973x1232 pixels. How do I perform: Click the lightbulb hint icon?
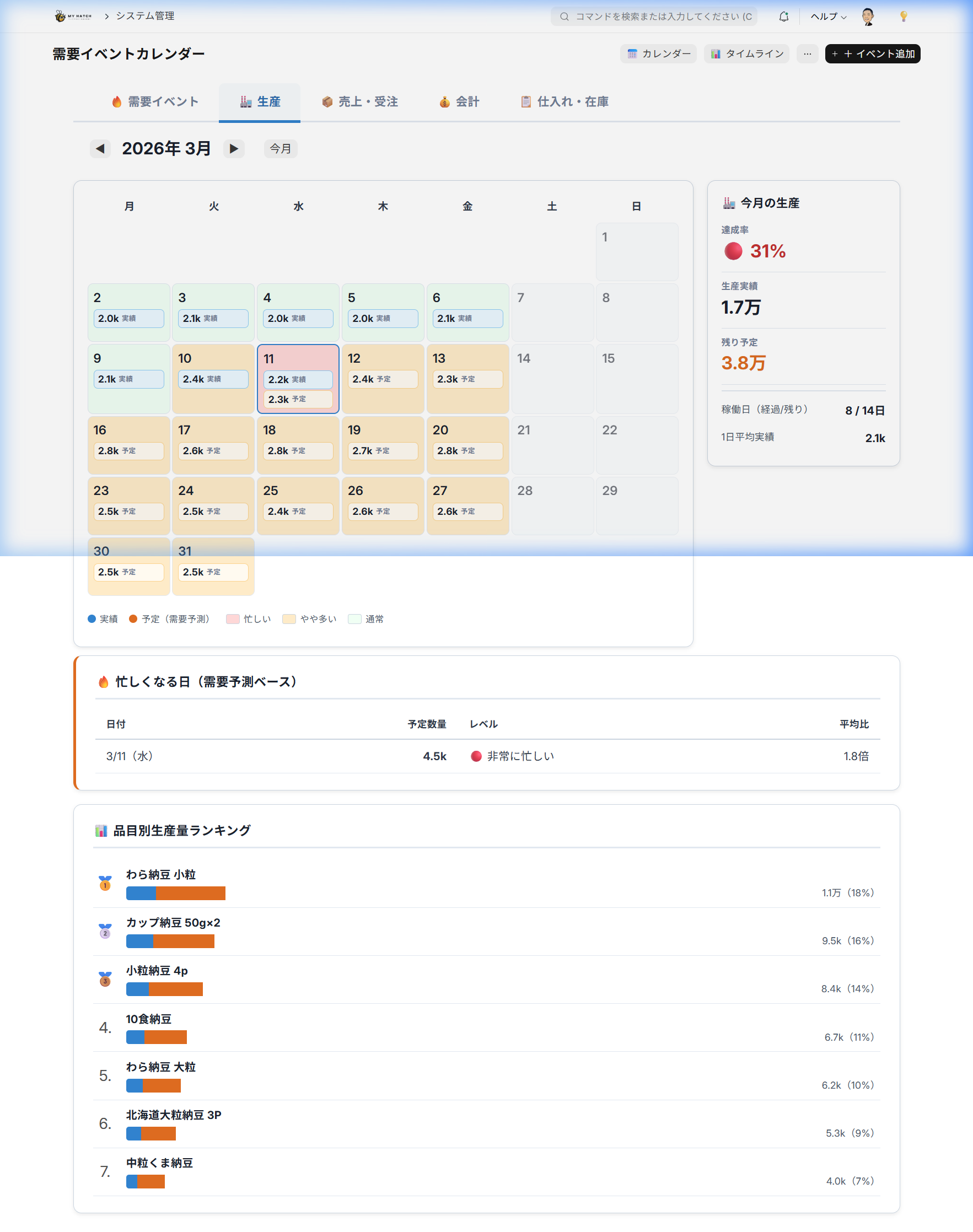pyautogui.click(x=903, y=17)
